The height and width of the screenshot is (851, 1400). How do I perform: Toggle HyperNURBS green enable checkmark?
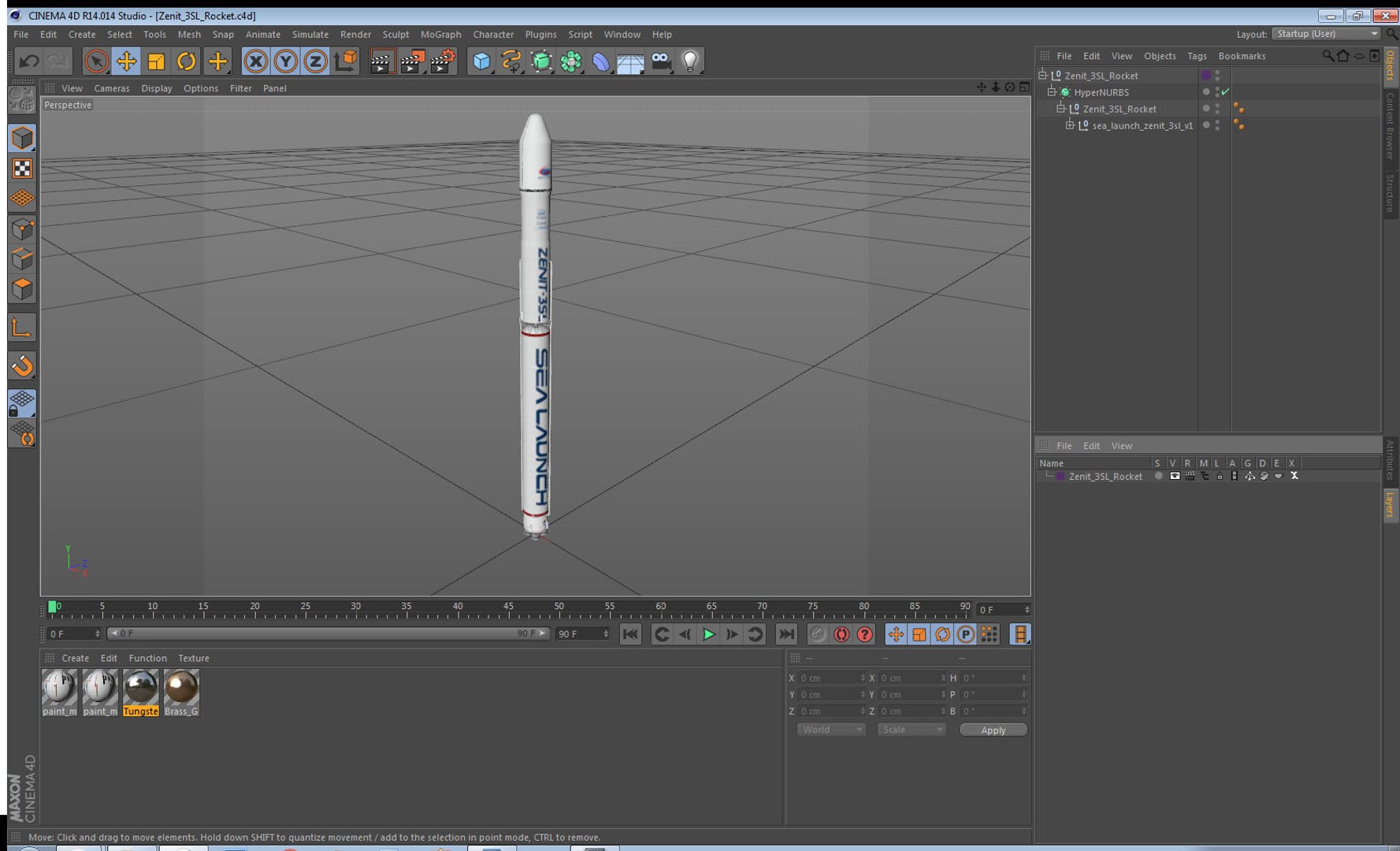[1225, 92]
